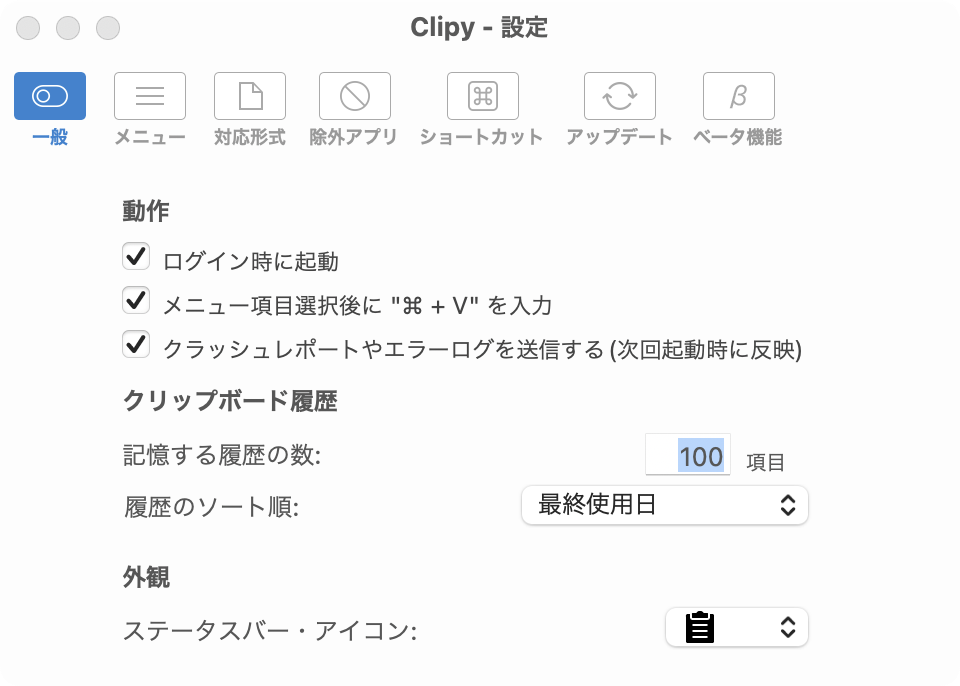Screen dimensions: 960x686
Task: Click the chevrons of 履歴のソート順 popup
Action: coord(788,505)
